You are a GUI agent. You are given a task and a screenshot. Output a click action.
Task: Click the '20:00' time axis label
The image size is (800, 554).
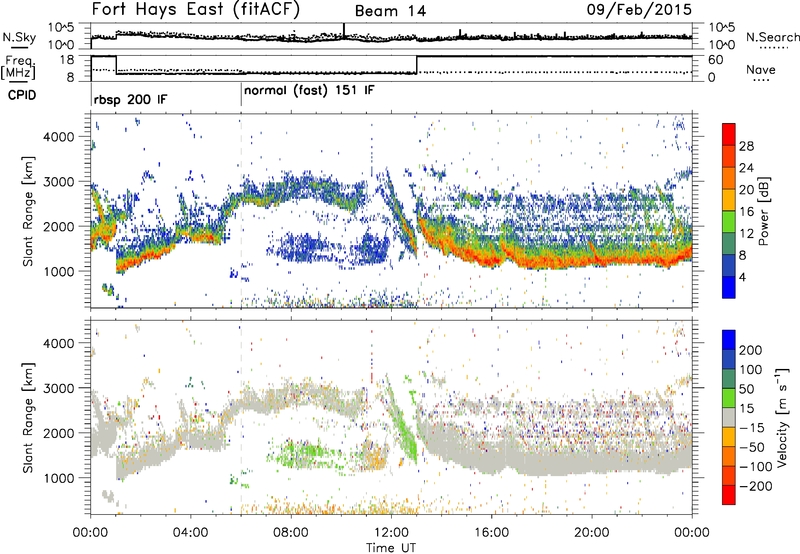pyautogui.click(x=591, y=533)
